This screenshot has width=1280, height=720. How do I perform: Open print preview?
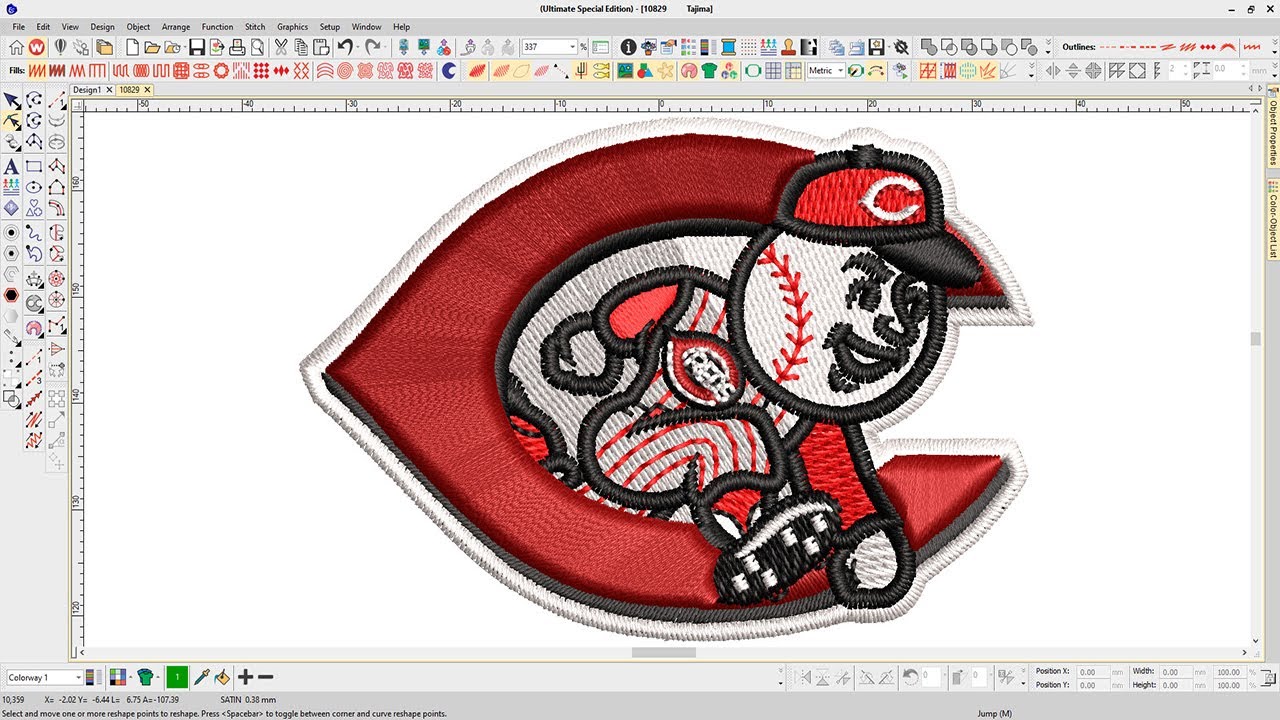257,47
